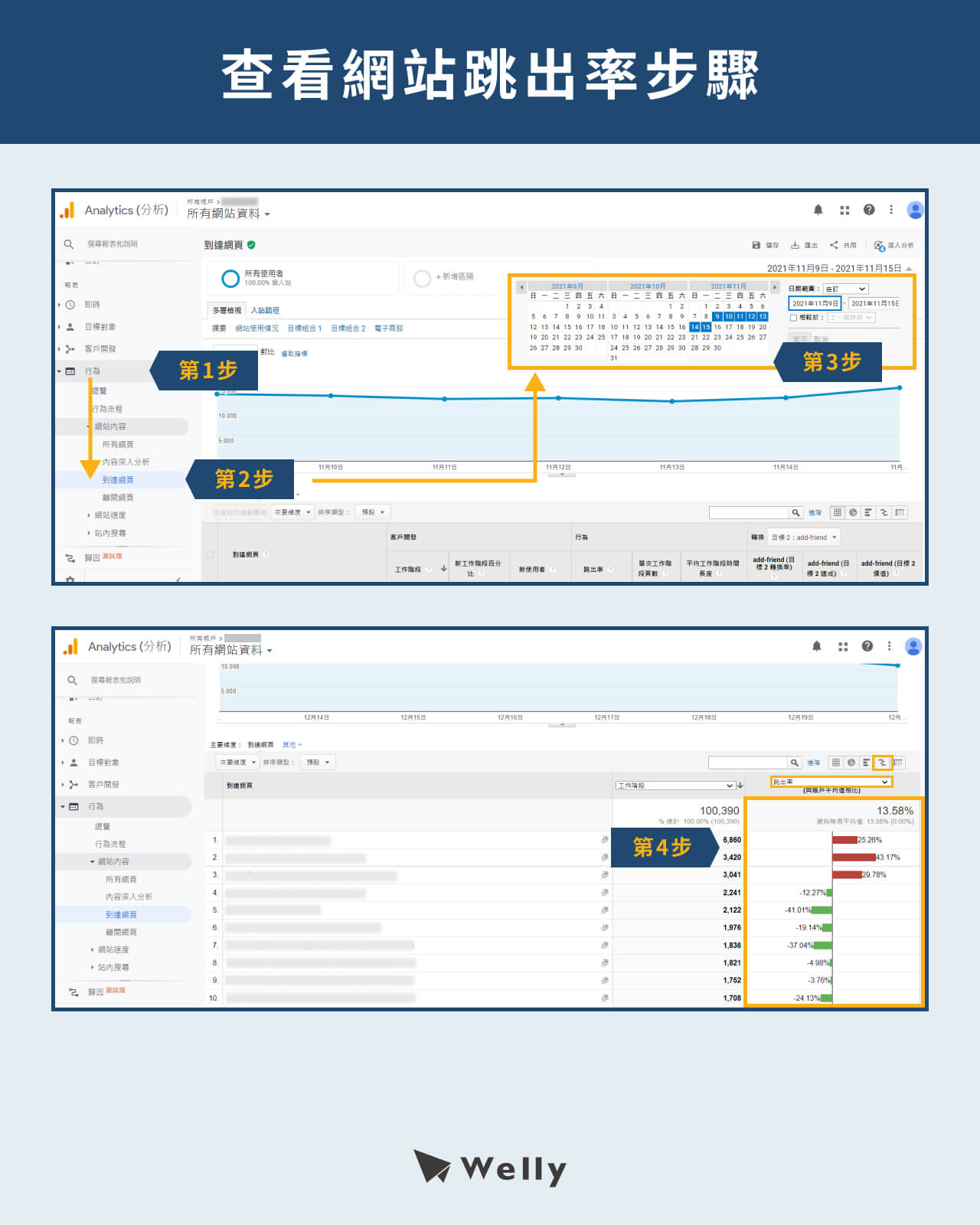Select November 15 in the 2021年11月 calendar
Viewport: 980px width, 1225px height.
click(706, 327)
